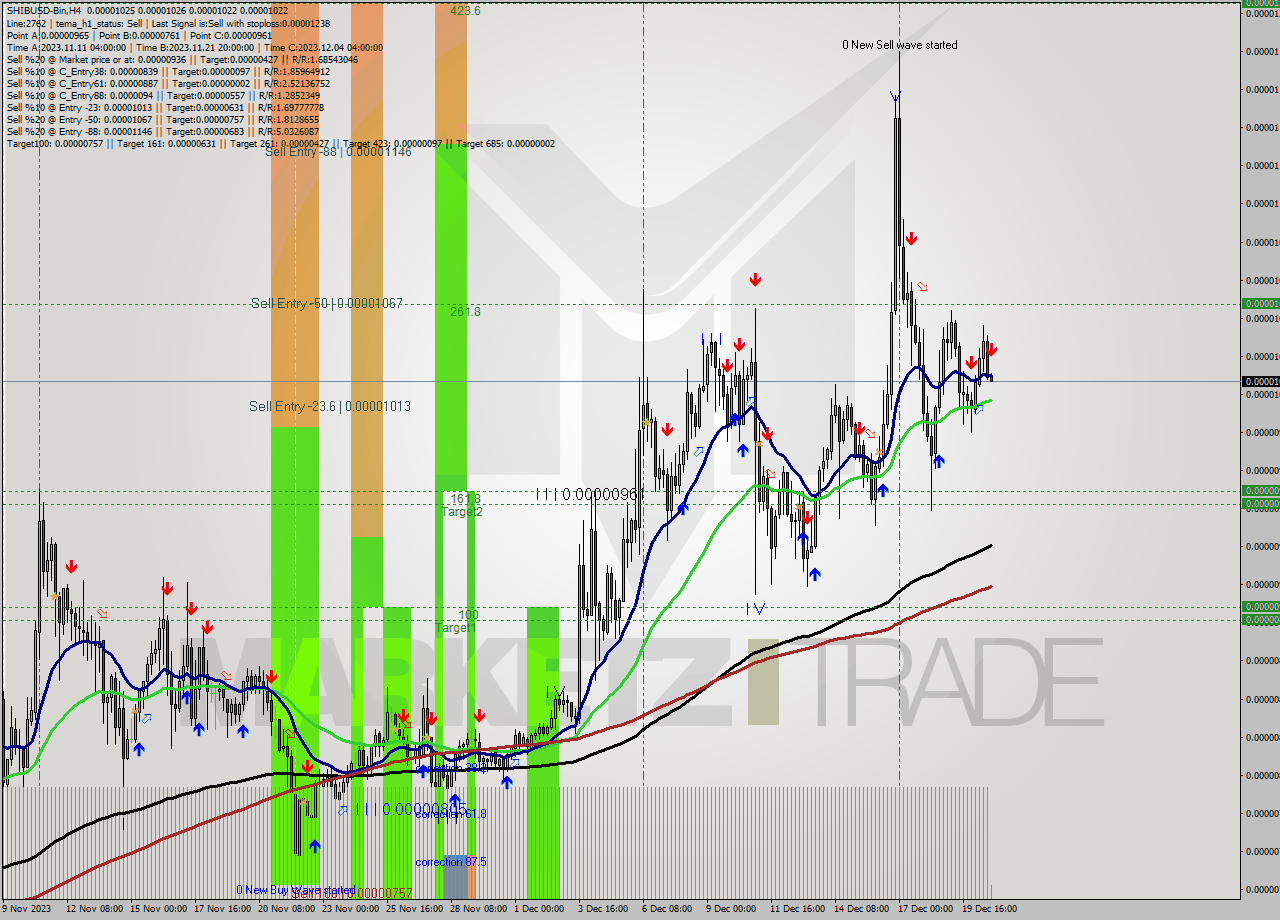Click the red sell arrow above the 9 Dec peak
The height and width of the screenshot is (920, 1280).
(755, 280)
